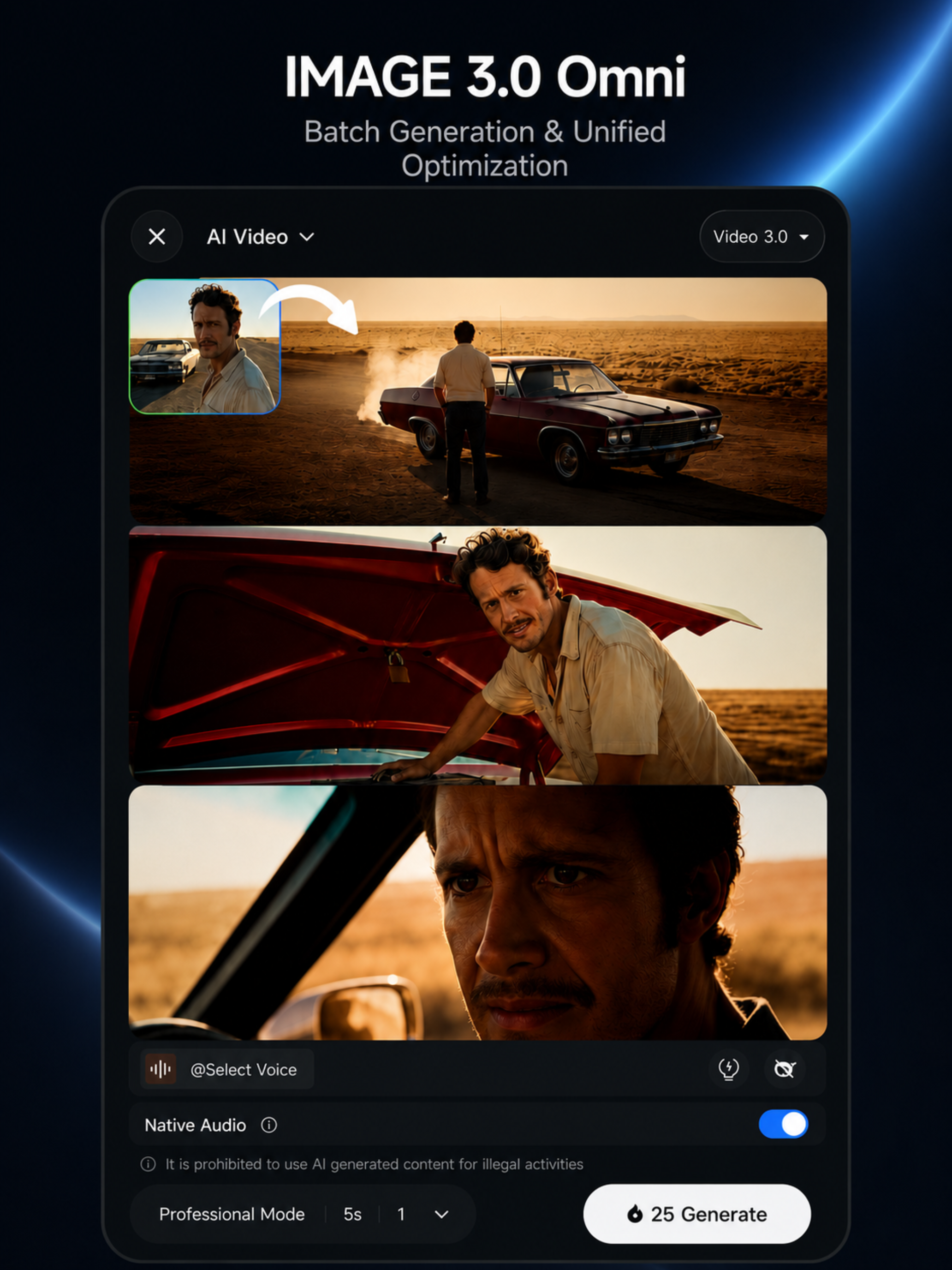Click the prohibited content notice text

coord(374,1164)
